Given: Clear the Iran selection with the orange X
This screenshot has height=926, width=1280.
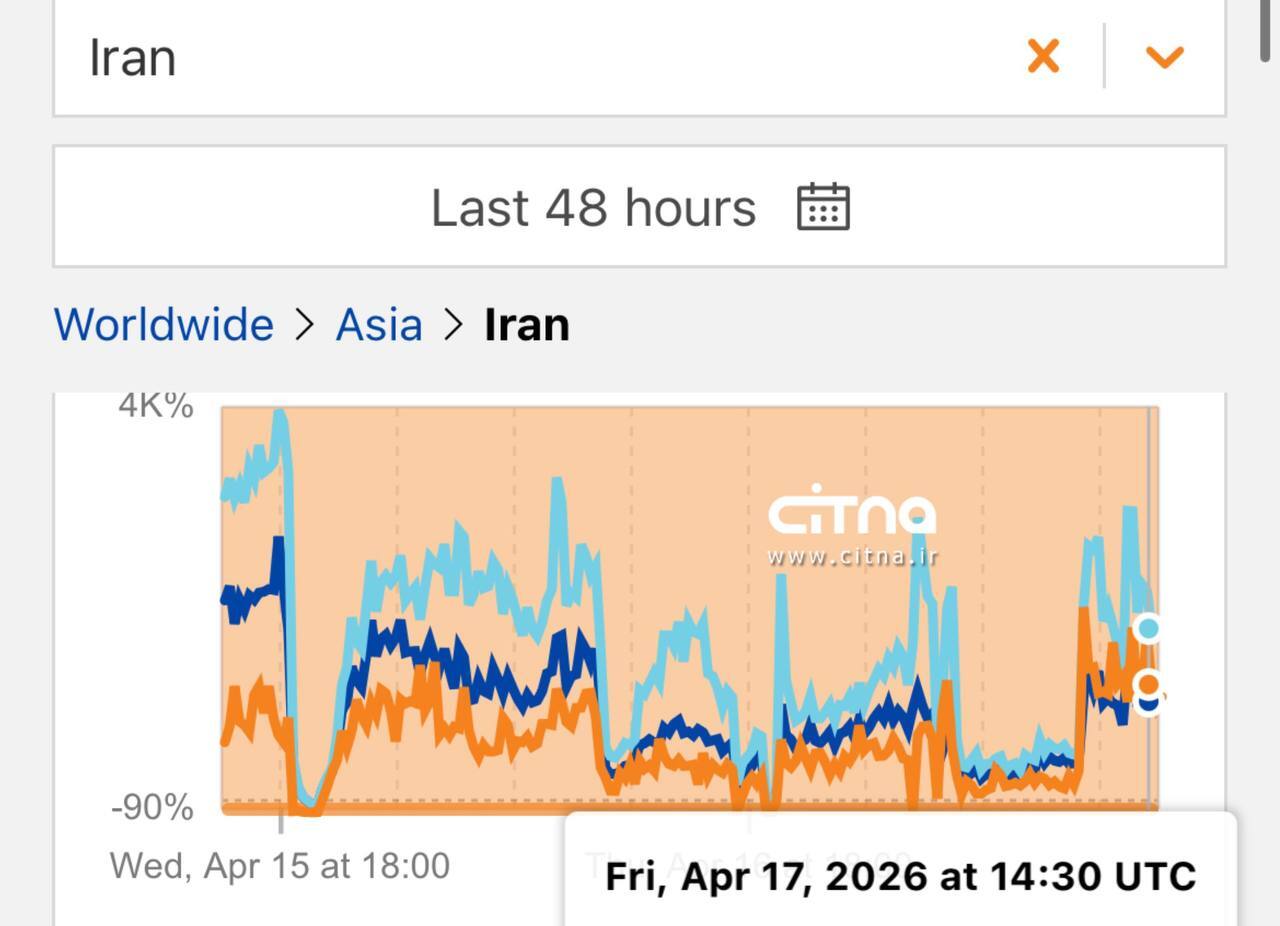Looking at the screenshot, I should pos(1043,57).
